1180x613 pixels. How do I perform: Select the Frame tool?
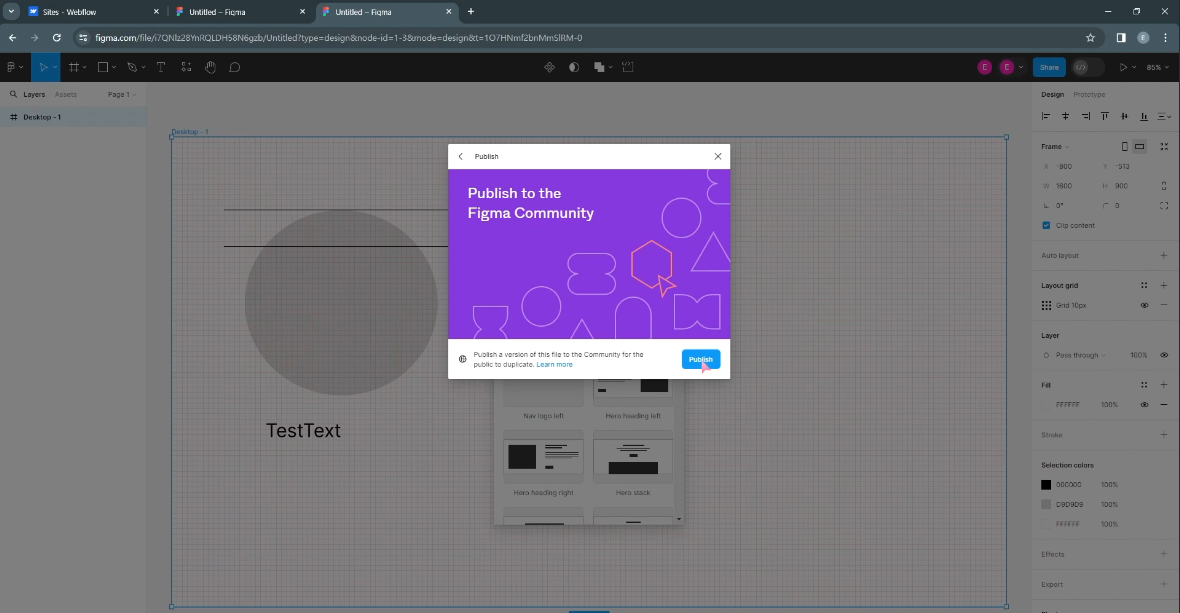pyautogui.click(x=74, y=67)
